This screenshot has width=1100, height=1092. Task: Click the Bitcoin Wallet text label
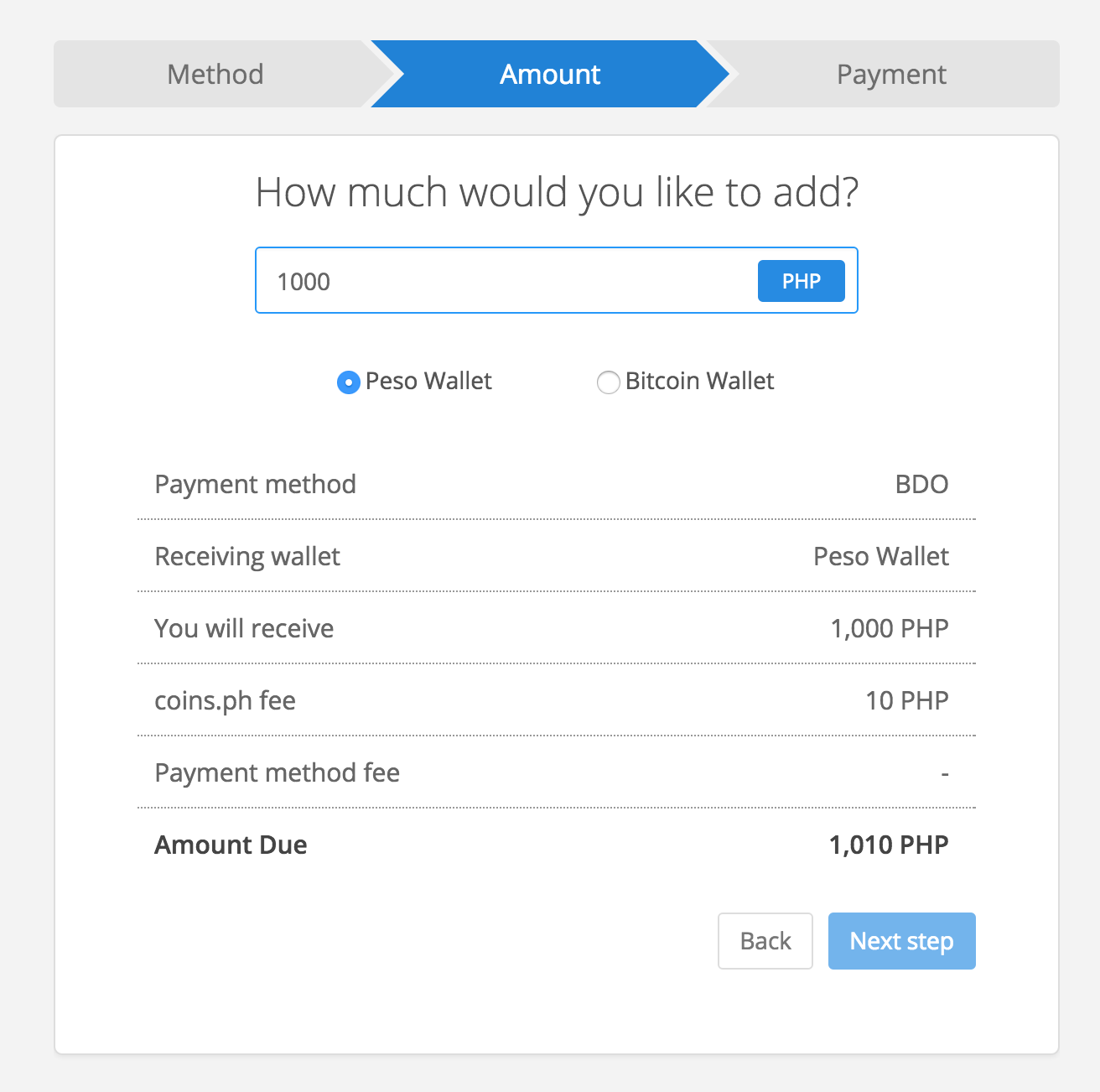699,381
